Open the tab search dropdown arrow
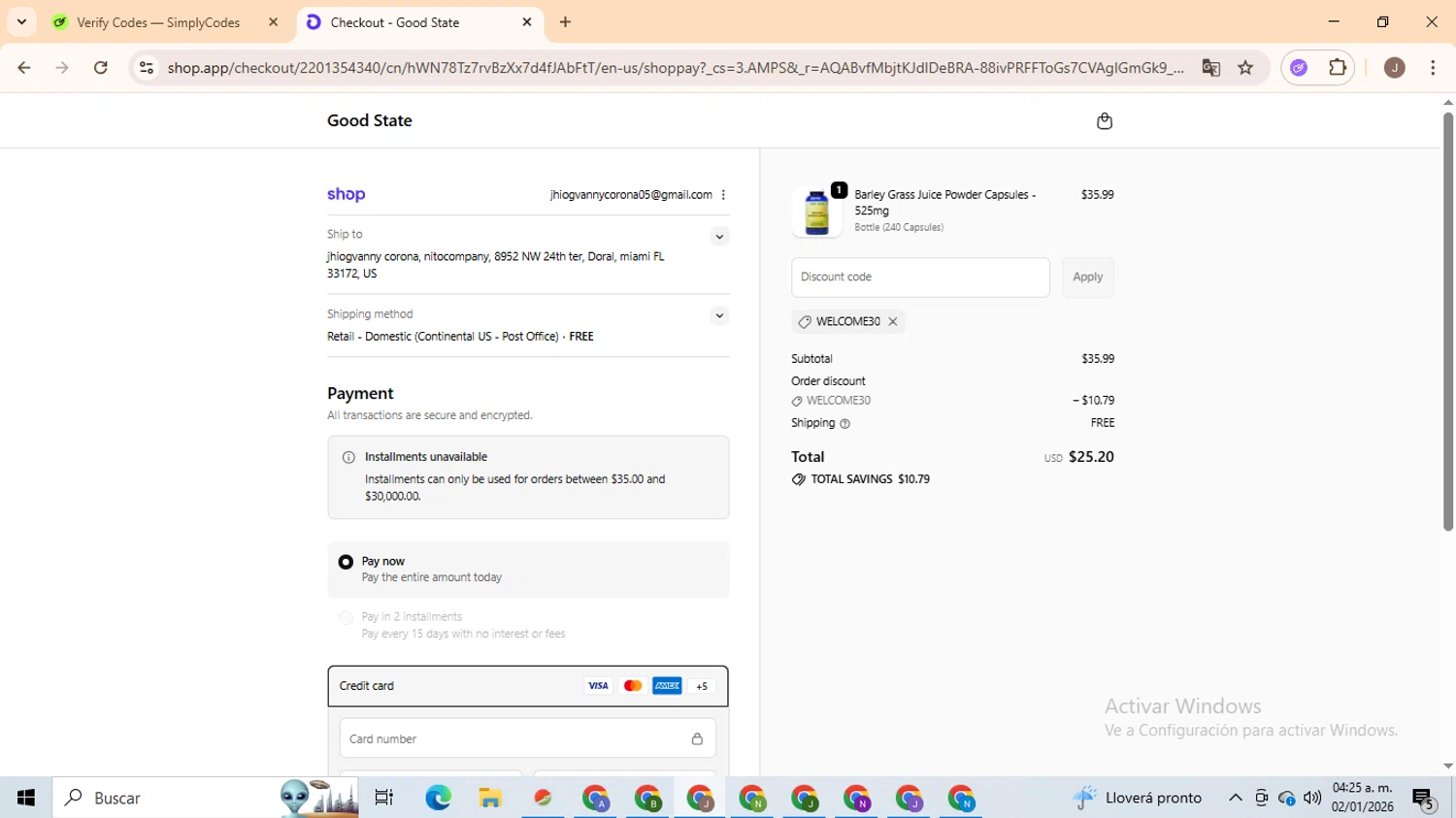This screenshot has width=1456, height=818. tap(21, 22)
